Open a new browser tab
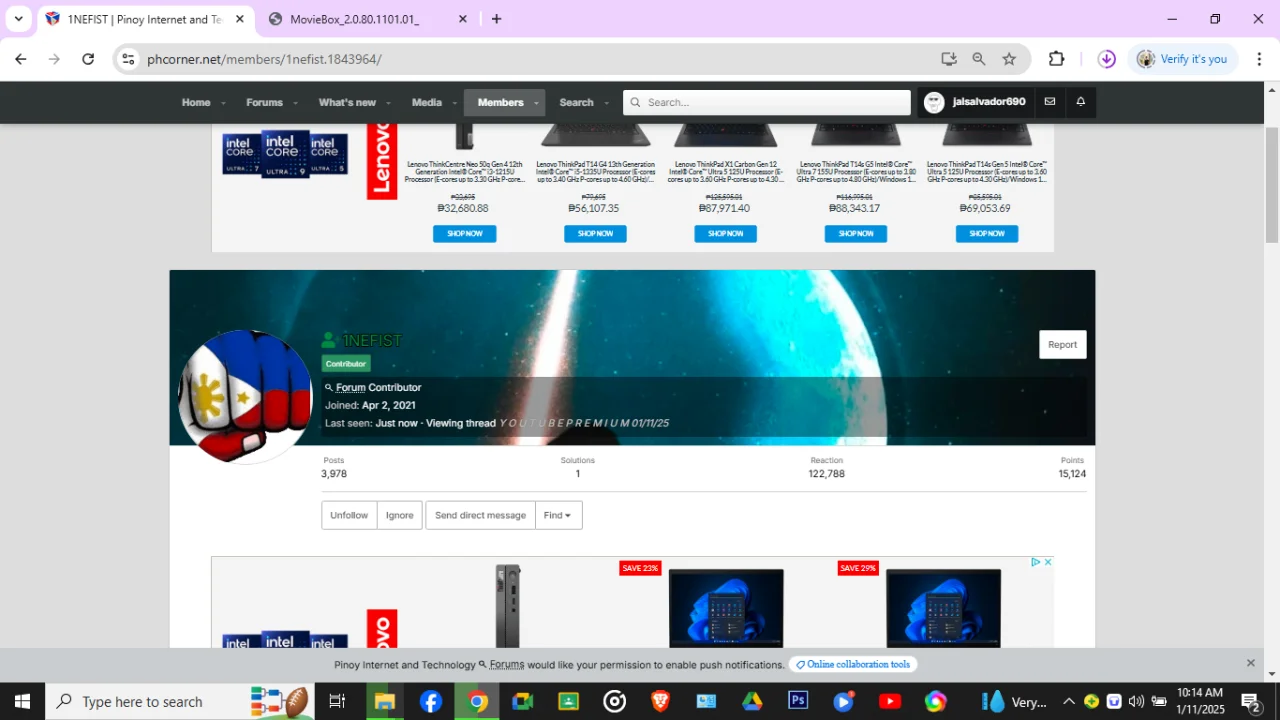Image resolution: width=1280 pixels, height=720 pixels. [x=496, y=19]
